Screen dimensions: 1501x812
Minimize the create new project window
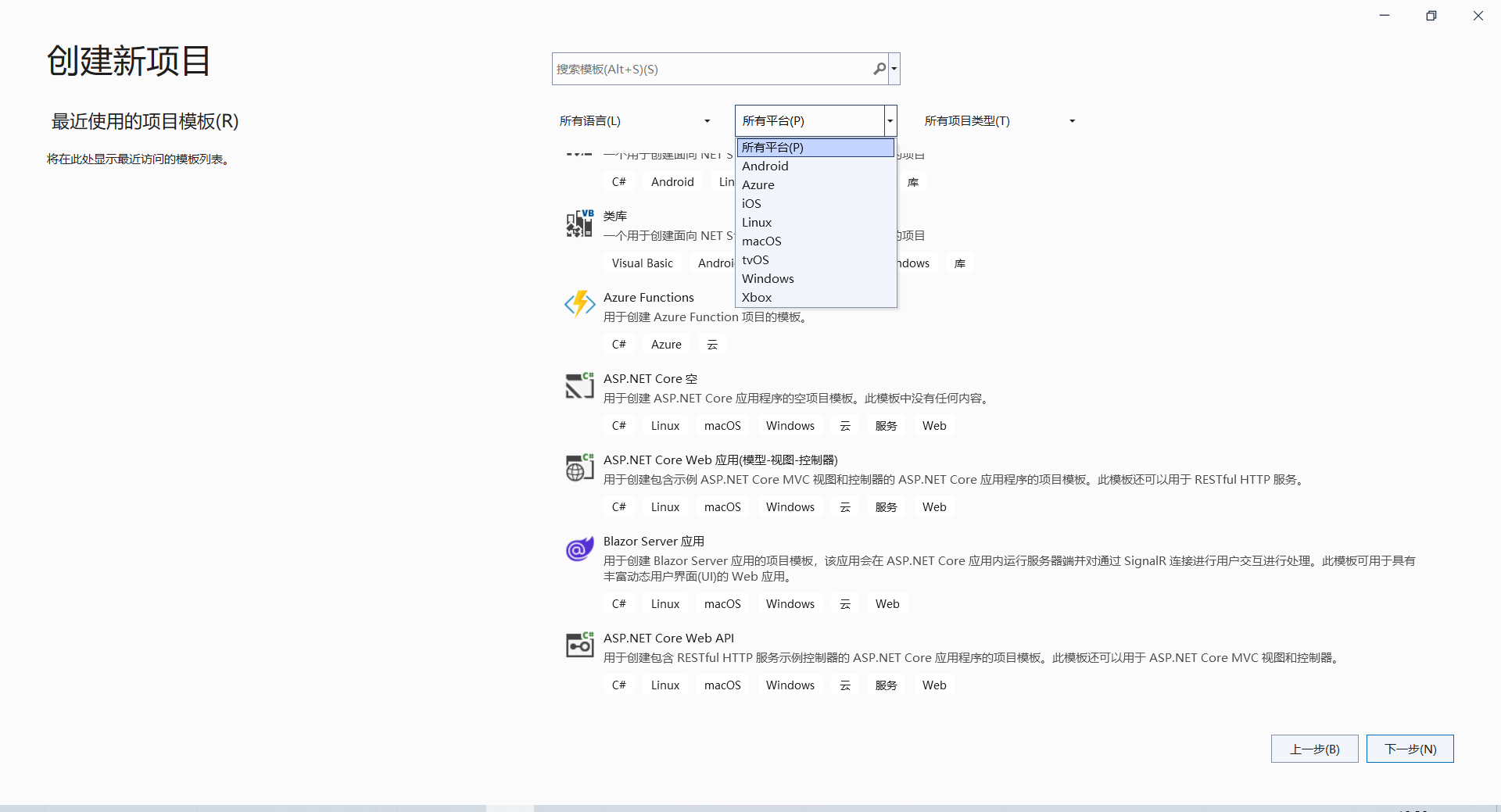[1385, 16]
